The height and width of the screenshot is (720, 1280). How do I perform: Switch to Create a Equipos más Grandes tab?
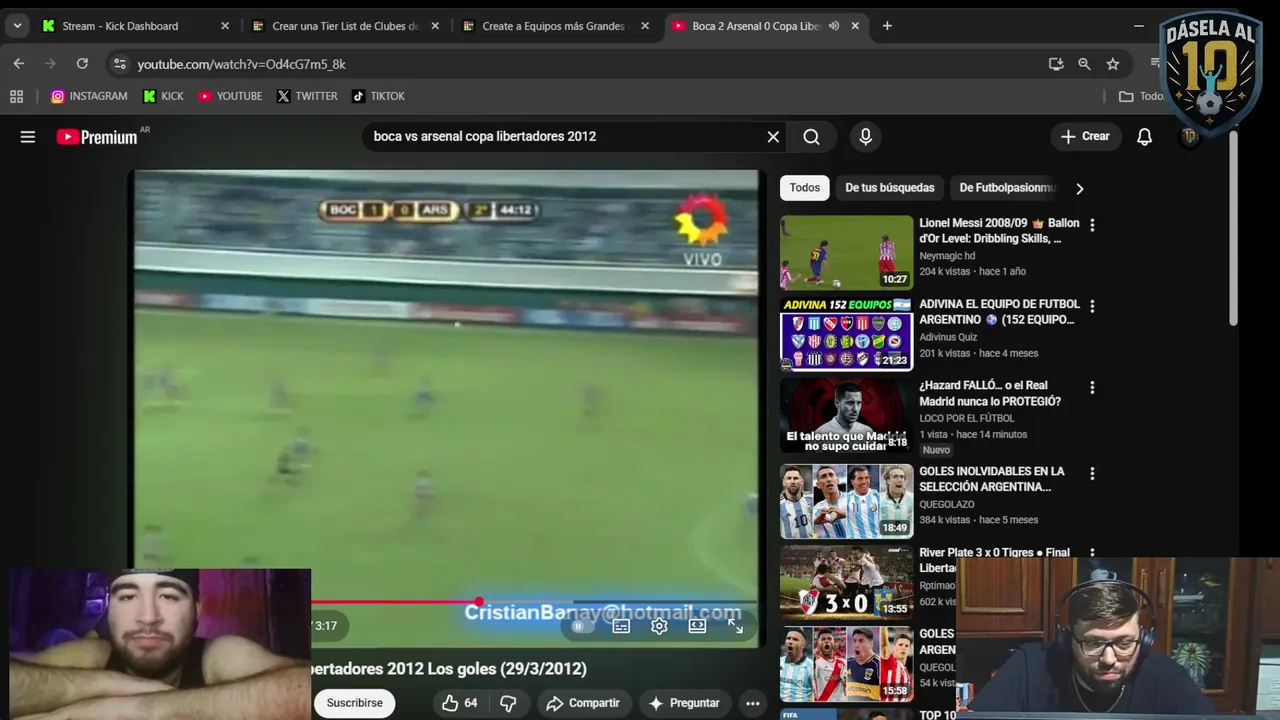[553, 26]
